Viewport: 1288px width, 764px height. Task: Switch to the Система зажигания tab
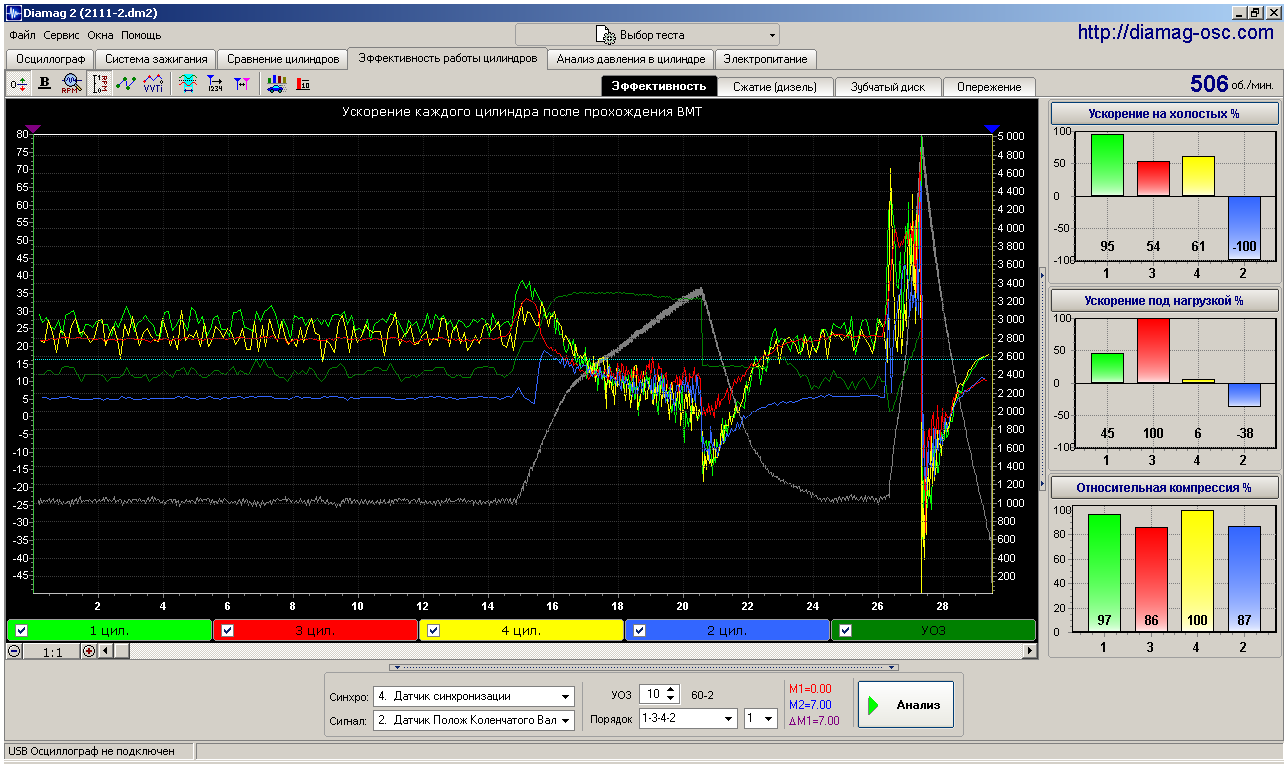(x=156, y=59)
